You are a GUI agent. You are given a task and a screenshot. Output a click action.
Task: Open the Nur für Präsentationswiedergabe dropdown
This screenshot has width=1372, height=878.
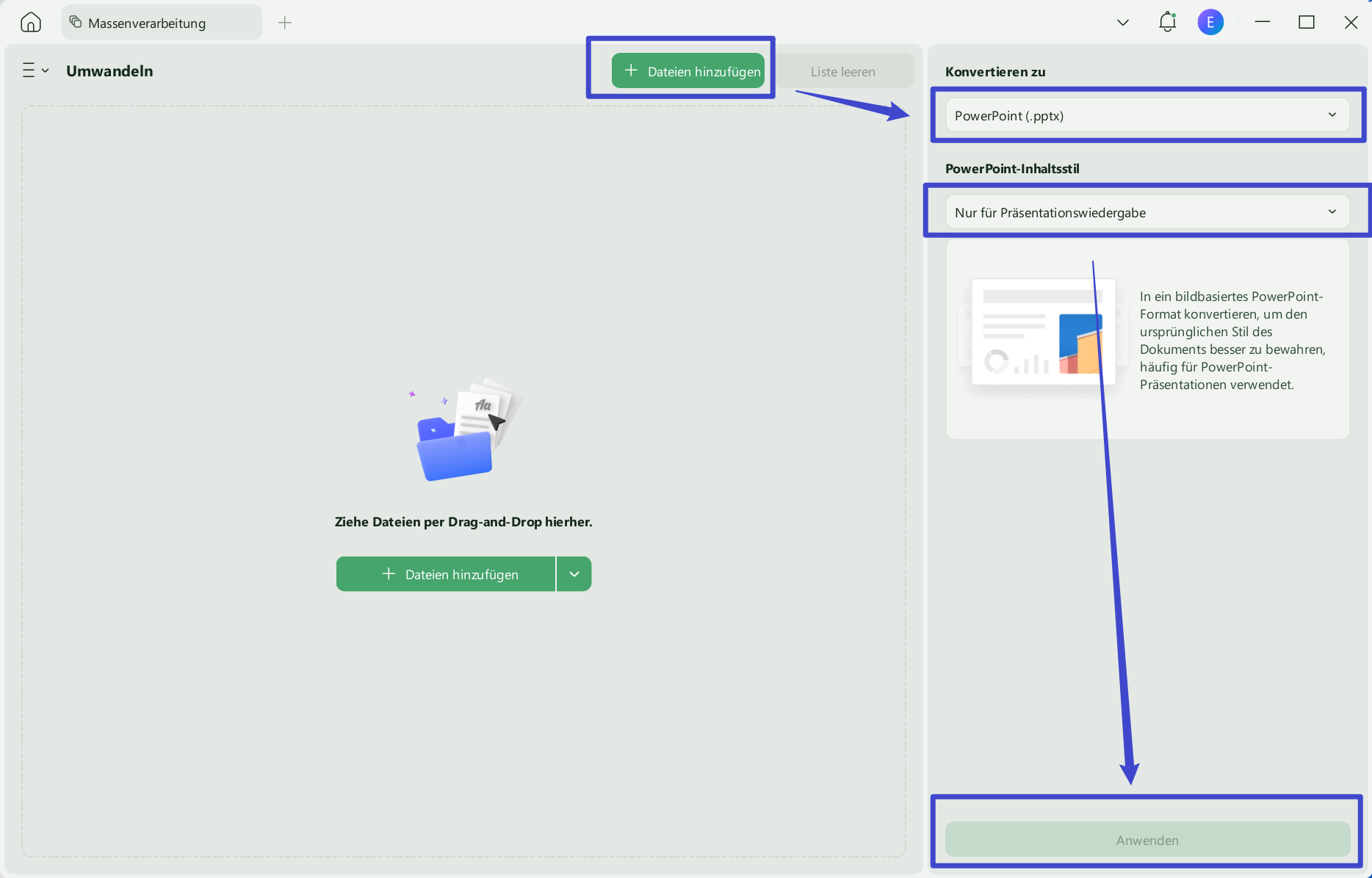pos(1147,212)
